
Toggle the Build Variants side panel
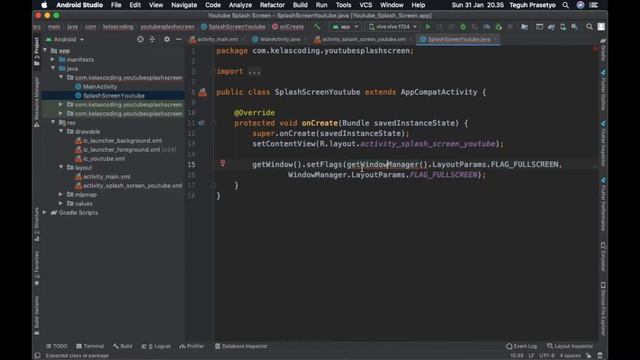(37, 315)
